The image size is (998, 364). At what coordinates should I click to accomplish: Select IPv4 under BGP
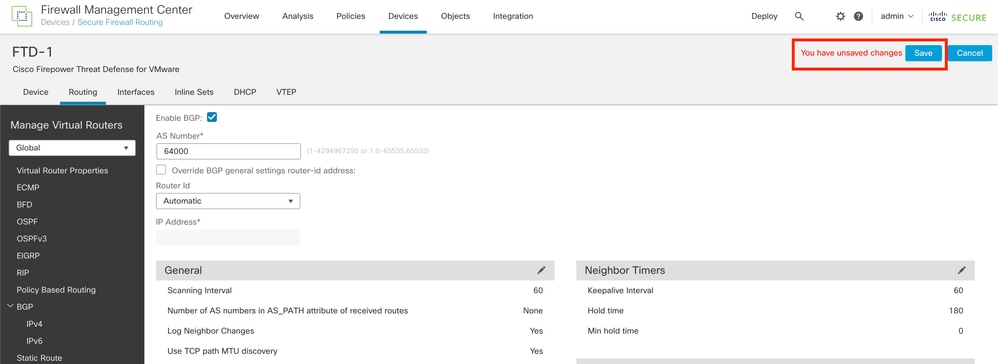pos(34,324)
